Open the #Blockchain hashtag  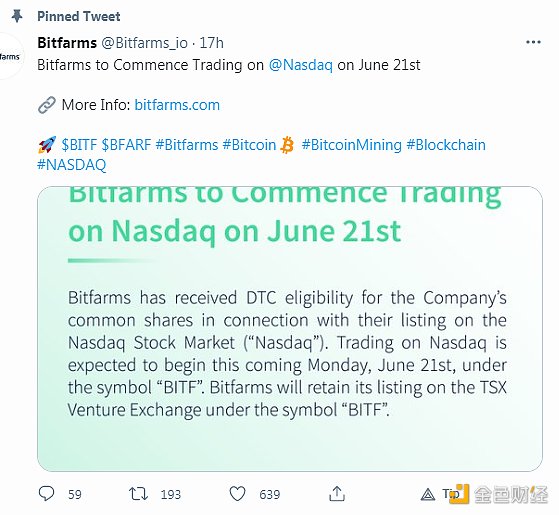[446, 145]
